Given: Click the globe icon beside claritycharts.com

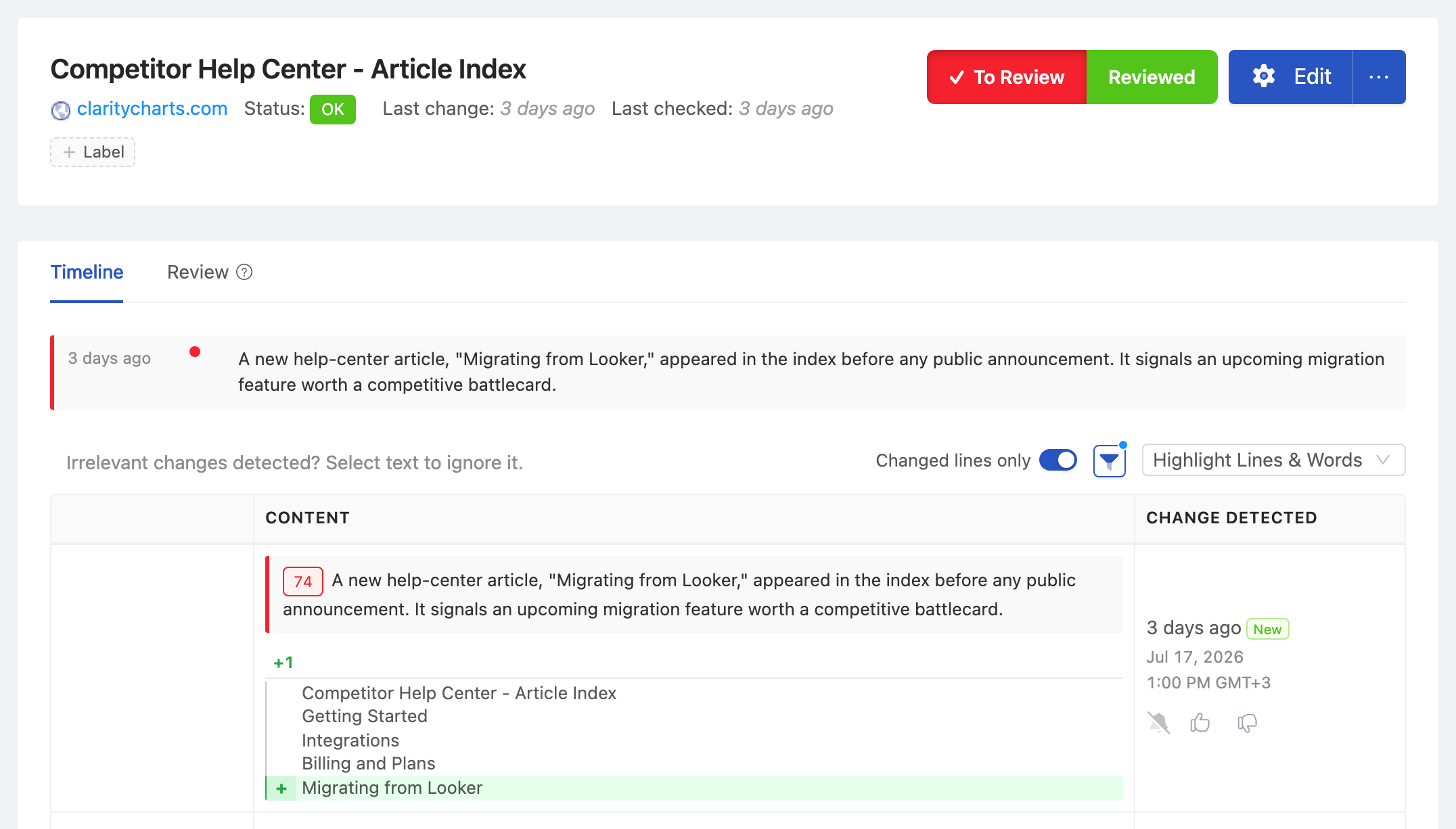Looking at the screenshot, I should point(61,110).
